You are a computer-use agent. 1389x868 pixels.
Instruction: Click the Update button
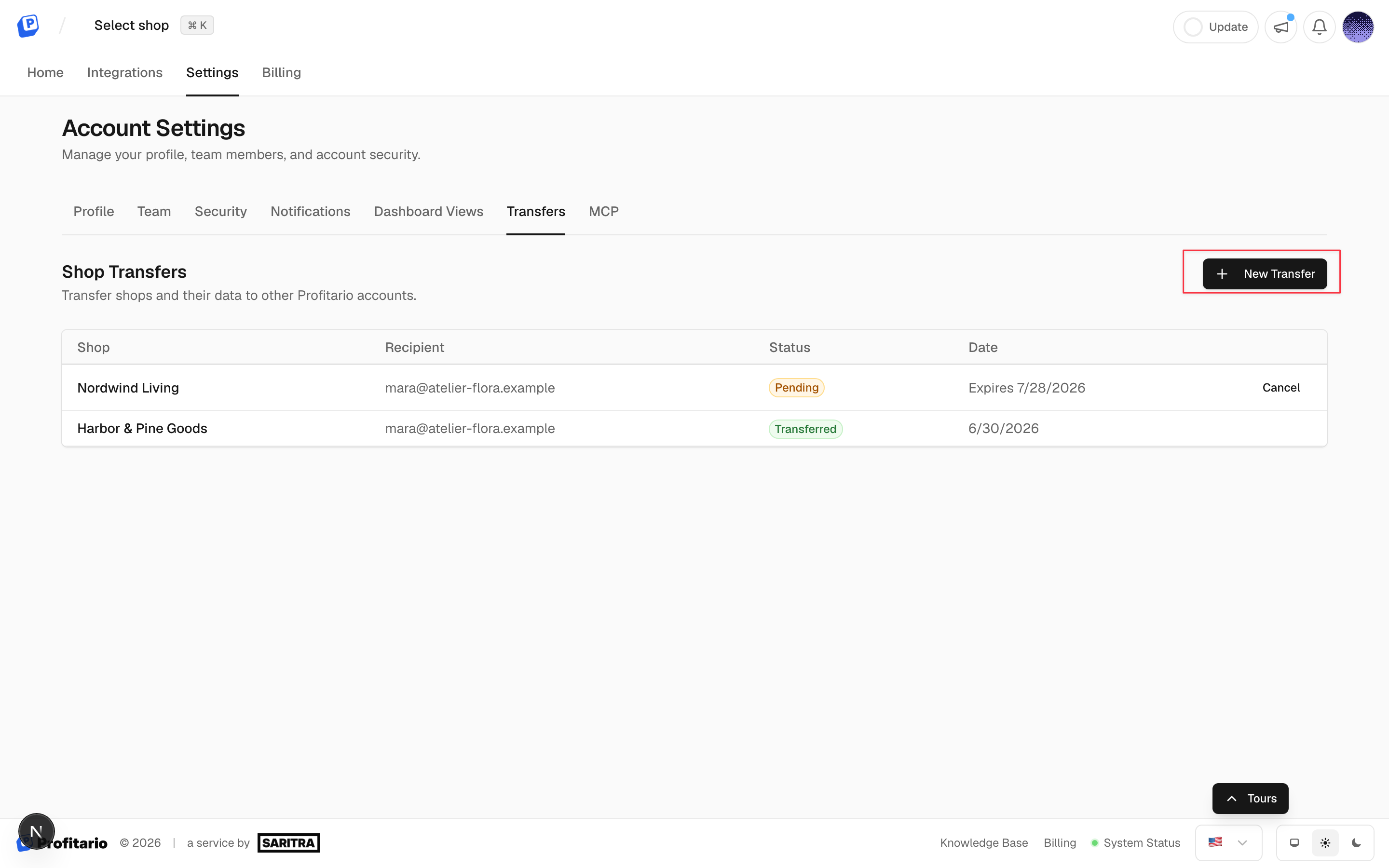click(1215, 27)
